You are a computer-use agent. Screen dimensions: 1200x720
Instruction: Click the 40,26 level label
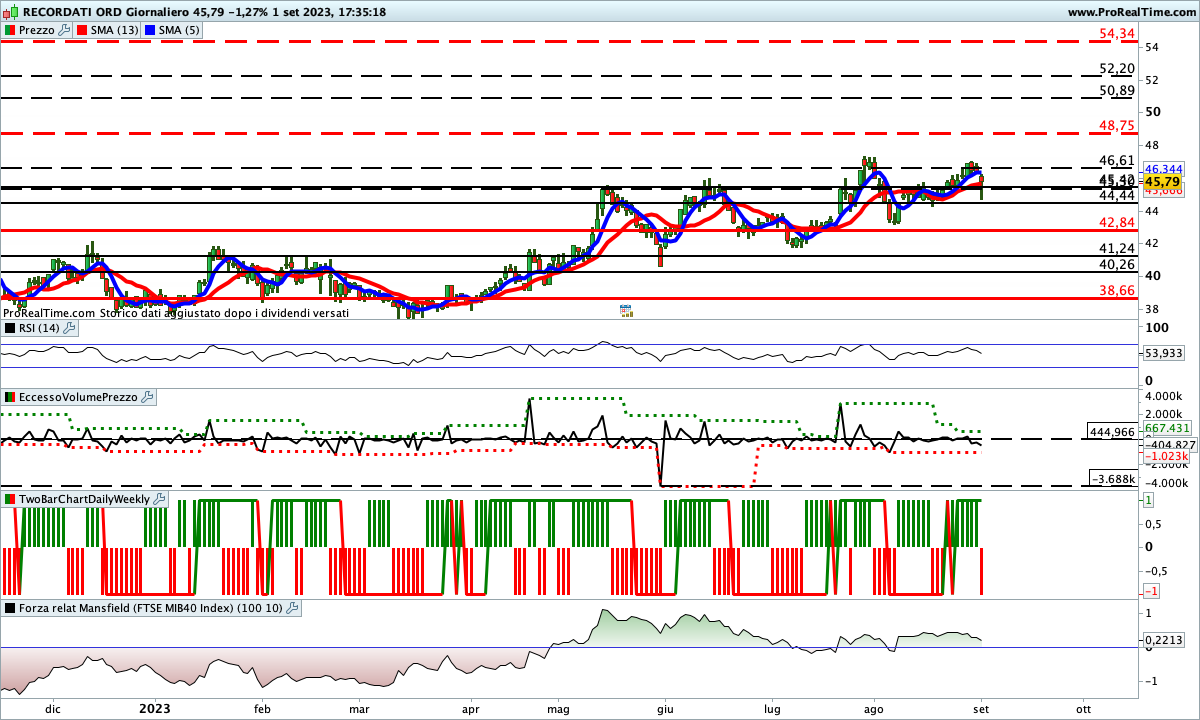click(1116, 264)
